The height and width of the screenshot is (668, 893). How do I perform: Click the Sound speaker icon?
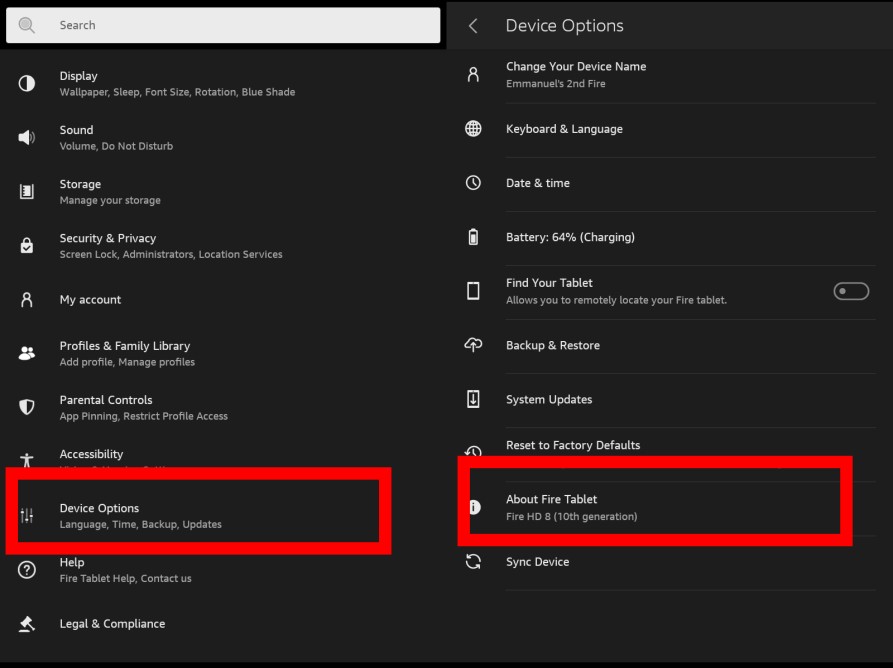point(27,137)
